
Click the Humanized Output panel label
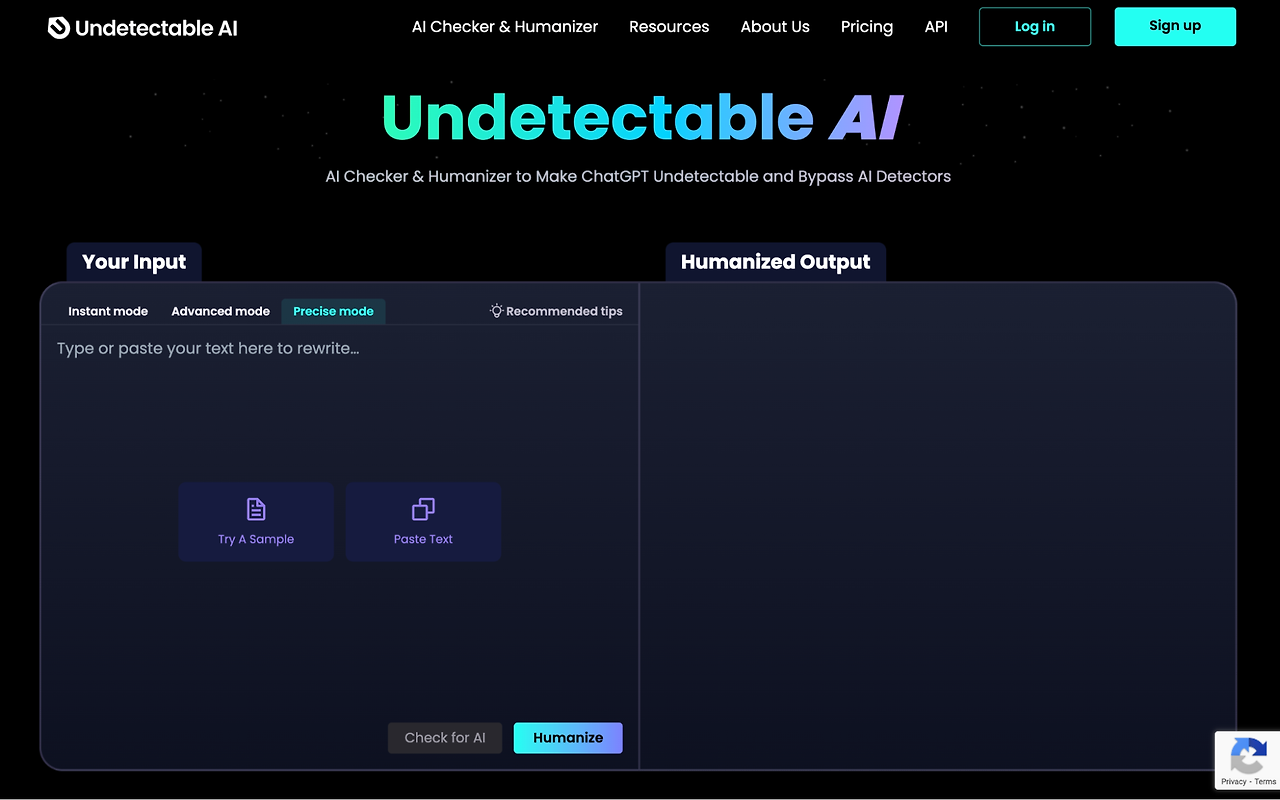coord(775,262)
